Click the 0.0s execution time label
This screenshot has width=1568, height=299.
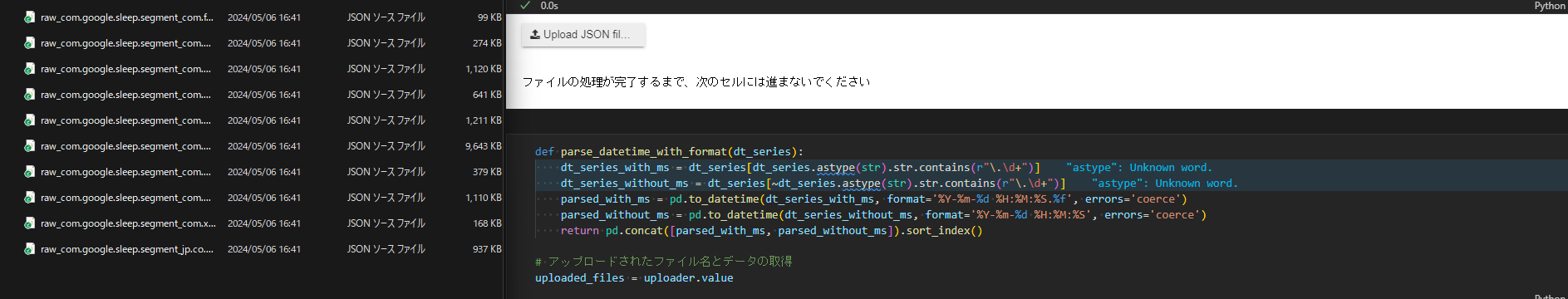tap(549, 5)
